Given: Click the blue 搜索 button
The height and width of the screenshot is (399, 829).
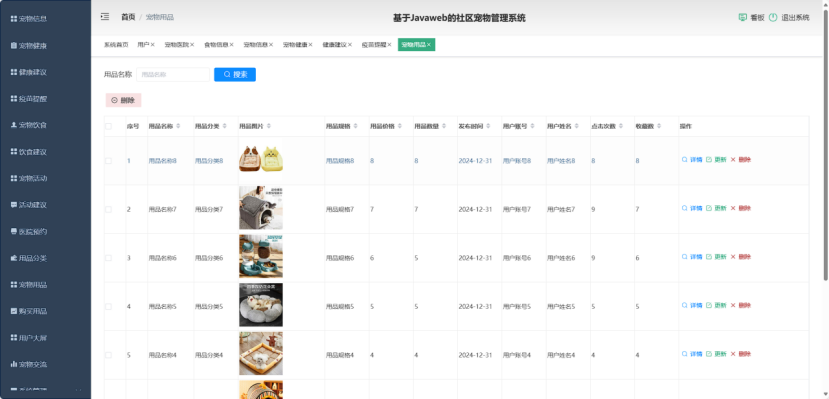Looking at the screenshot, I should pos(235,75).
